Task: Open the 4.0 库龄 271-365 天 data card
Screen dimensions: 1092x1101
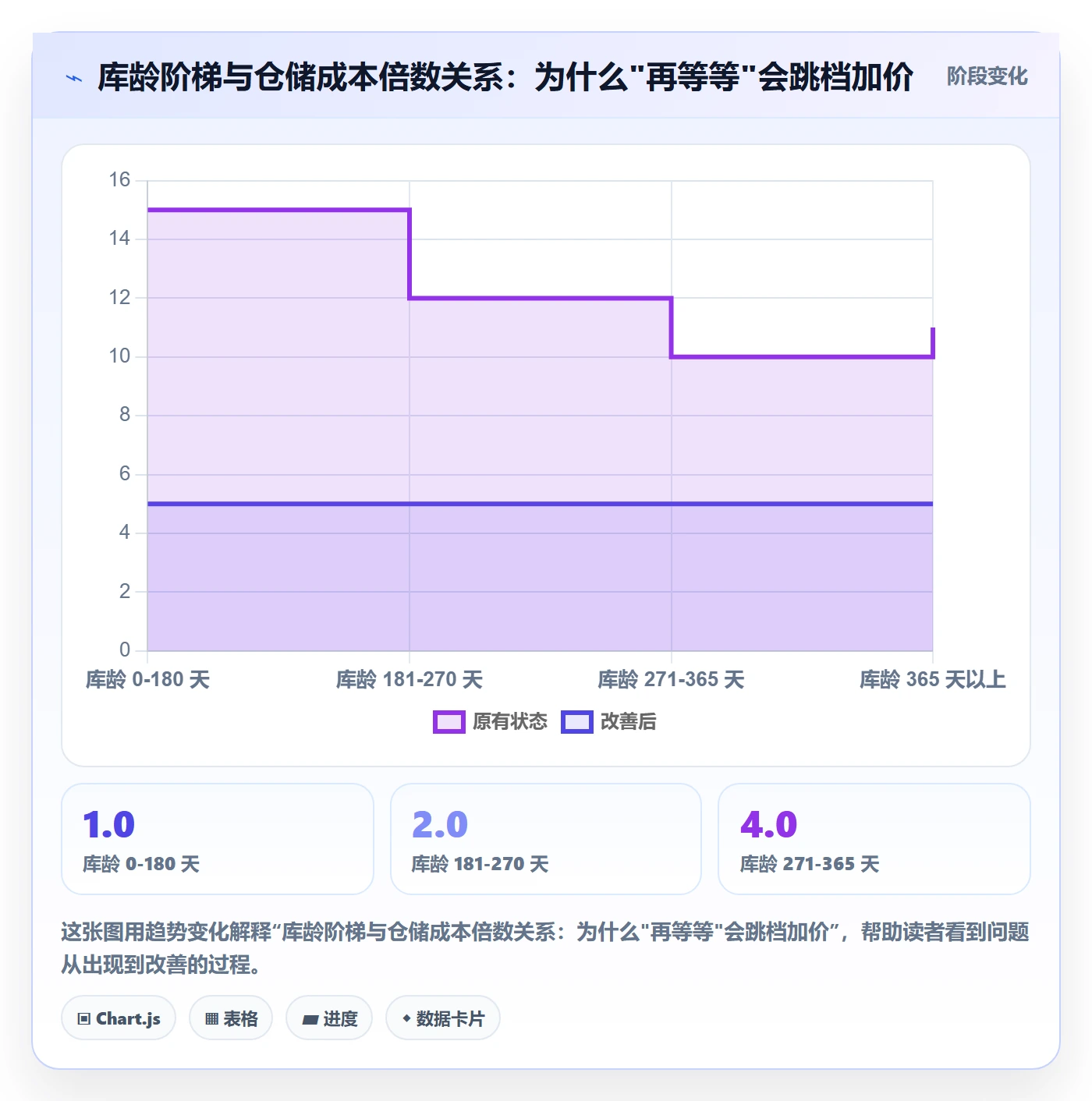Action: point(874,839)
